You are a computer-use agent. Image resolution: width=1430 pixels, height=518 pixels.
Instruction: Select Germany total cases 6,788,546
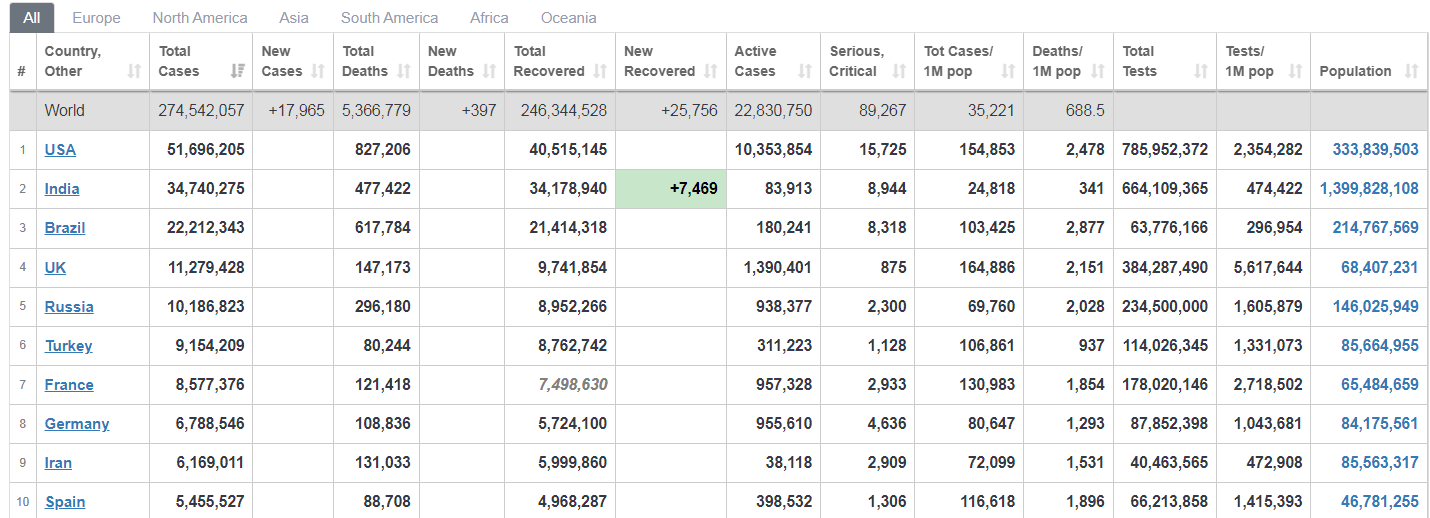click(x=210, y=423)
